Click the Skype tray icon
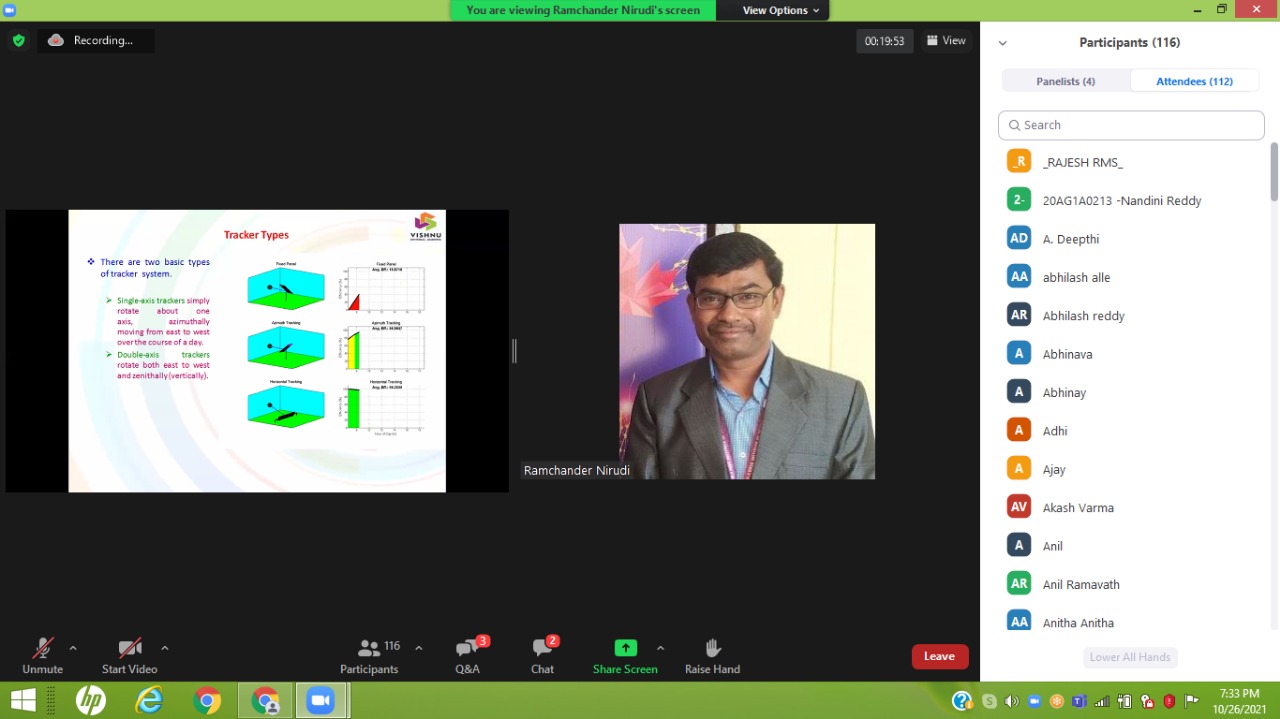Image resolution: width=1280 pixels, height=719 pixels. pyautogui.click(x=989, y=701)
